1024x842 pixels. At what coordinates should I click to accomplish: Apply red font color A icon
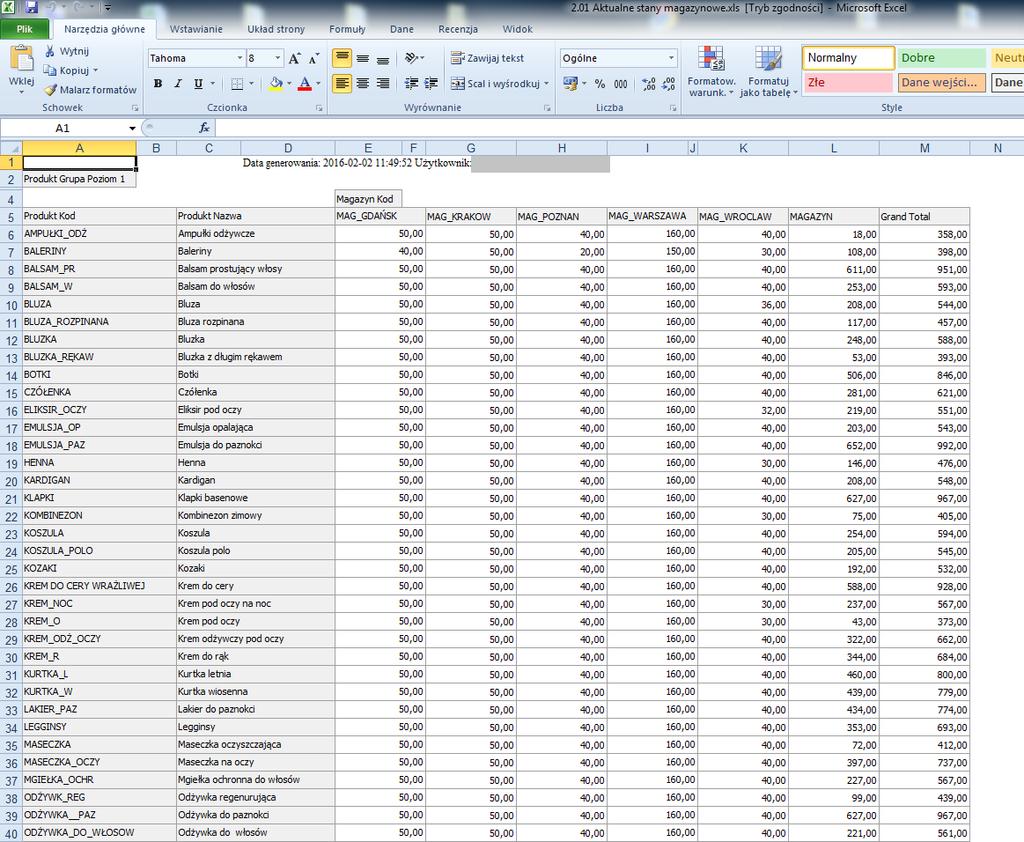click(304, 84)
